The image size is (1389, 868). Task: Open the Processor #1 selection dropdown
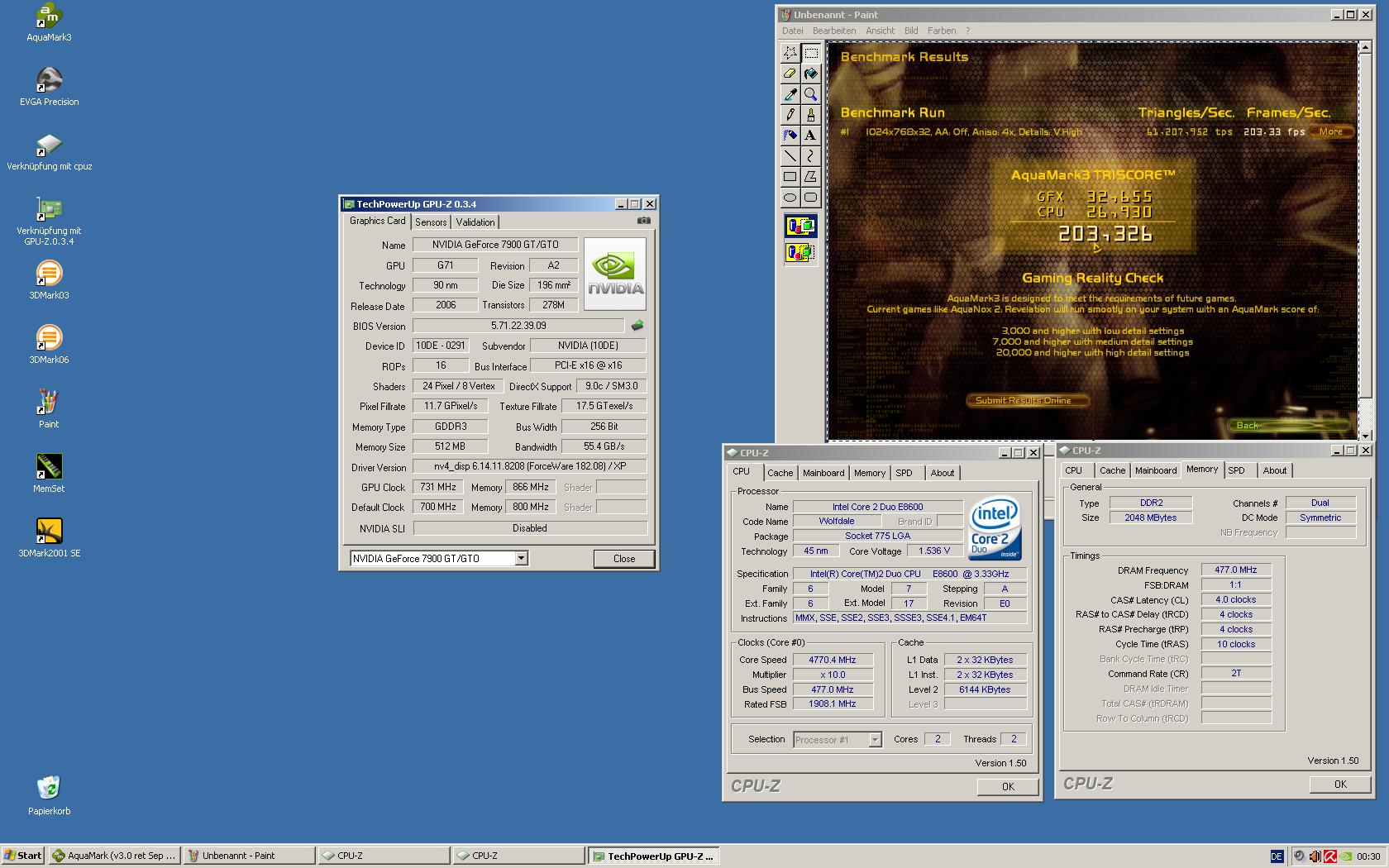click(875, 740)
